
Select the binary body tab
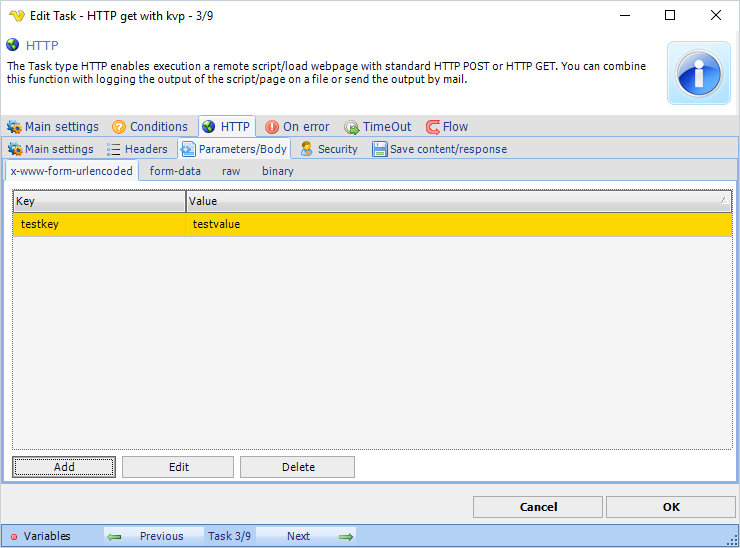278,171
